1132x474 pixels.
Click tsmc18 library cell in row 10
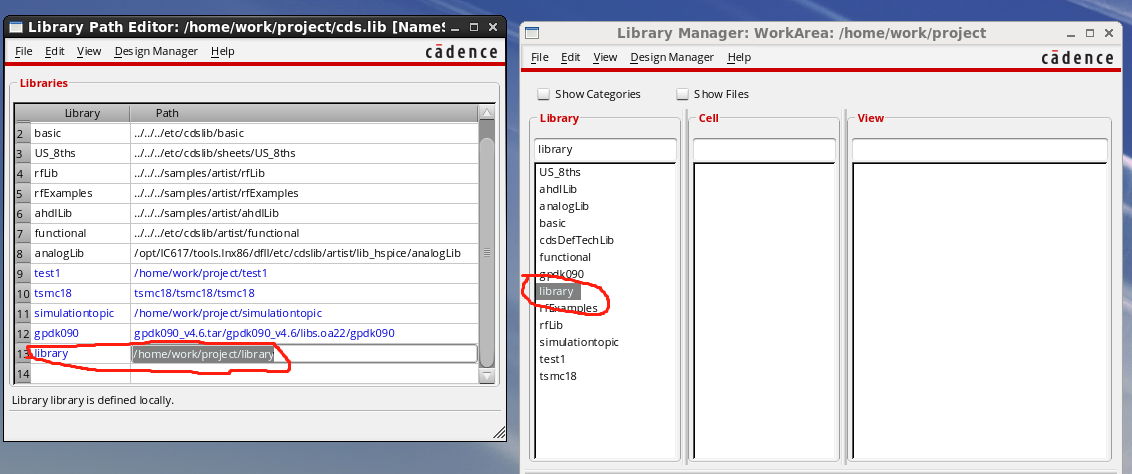coord(79,294)
